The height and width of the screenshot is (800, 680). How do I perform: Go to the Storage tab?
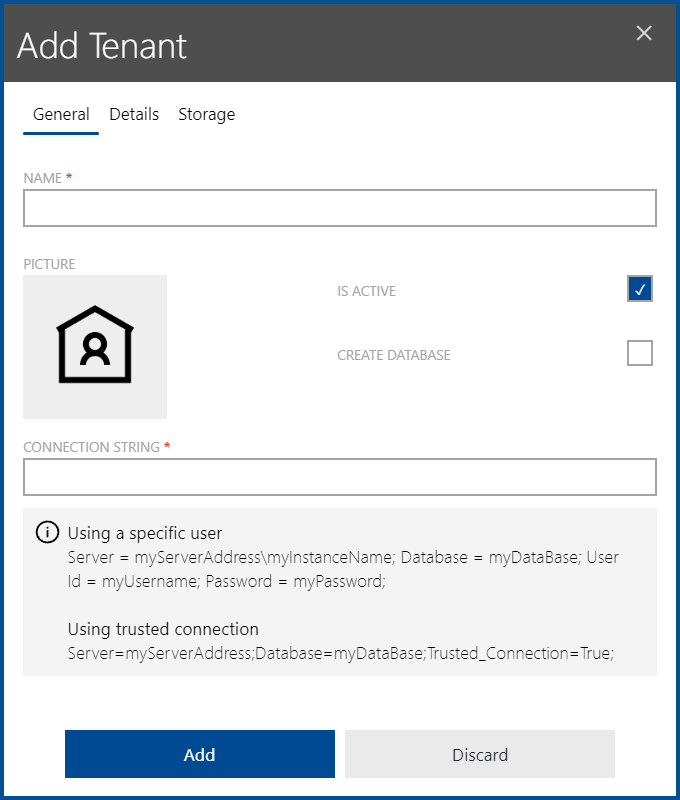pos(206,115)
